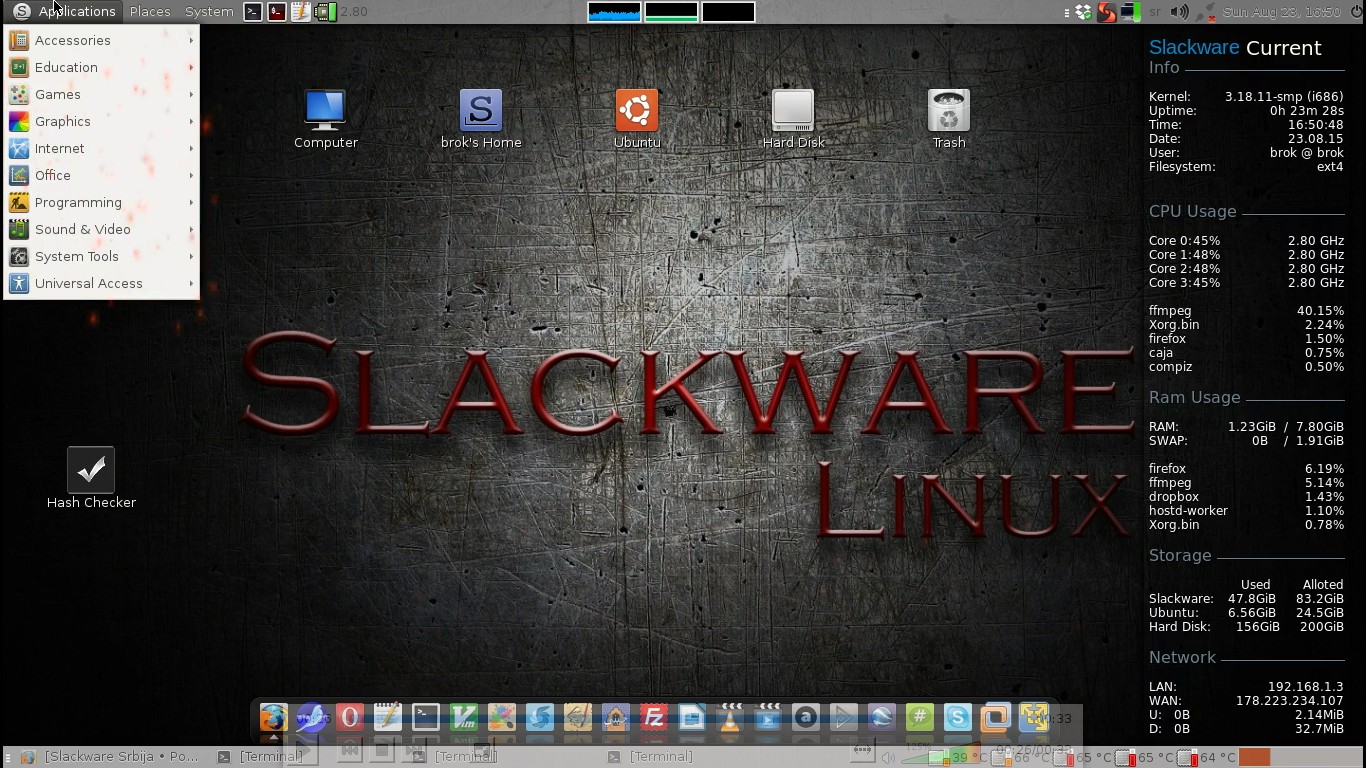Open FileZilla in the dock
Screen dimensions: 1366x768
(x=653, y=717)
